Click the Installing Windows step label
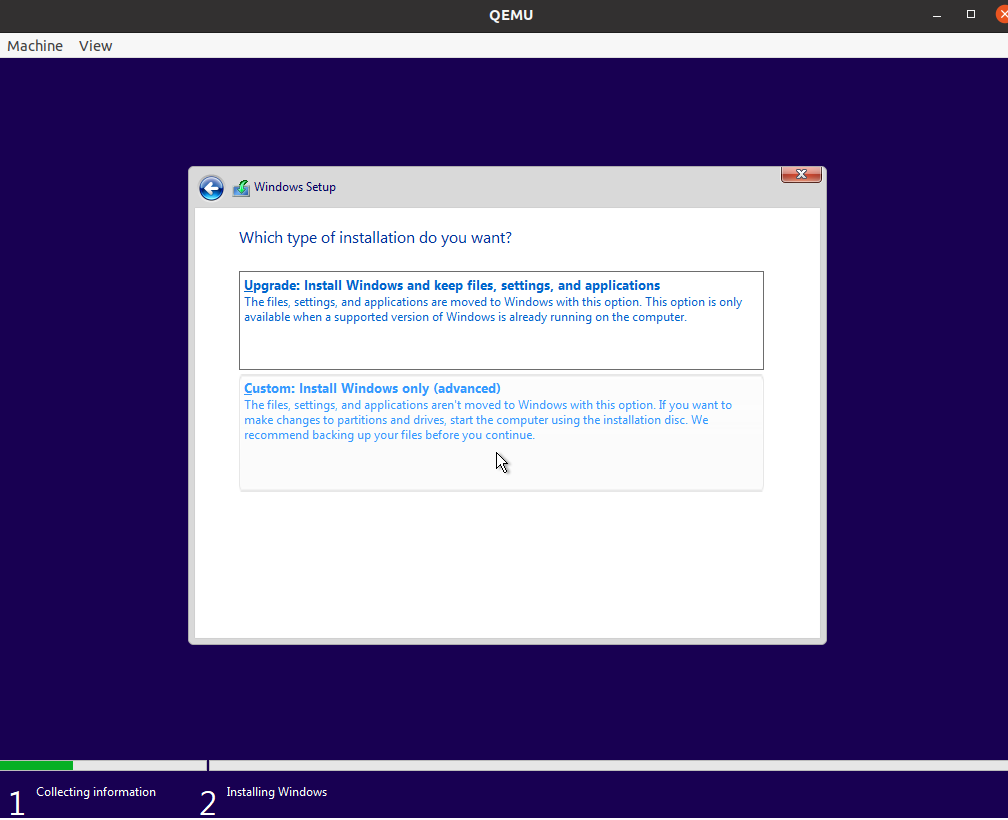This screenshot has height=820, width=1008. [x=276, y=792]
